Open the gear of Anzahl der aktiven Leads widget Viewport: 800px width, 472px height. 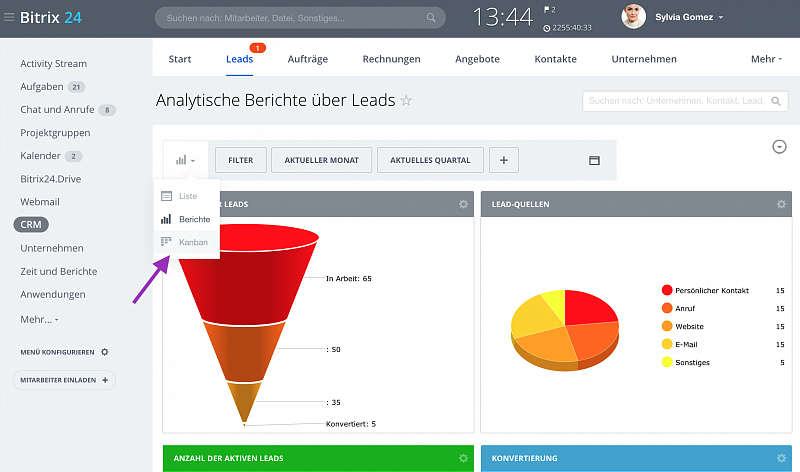[x=463, y=458]
